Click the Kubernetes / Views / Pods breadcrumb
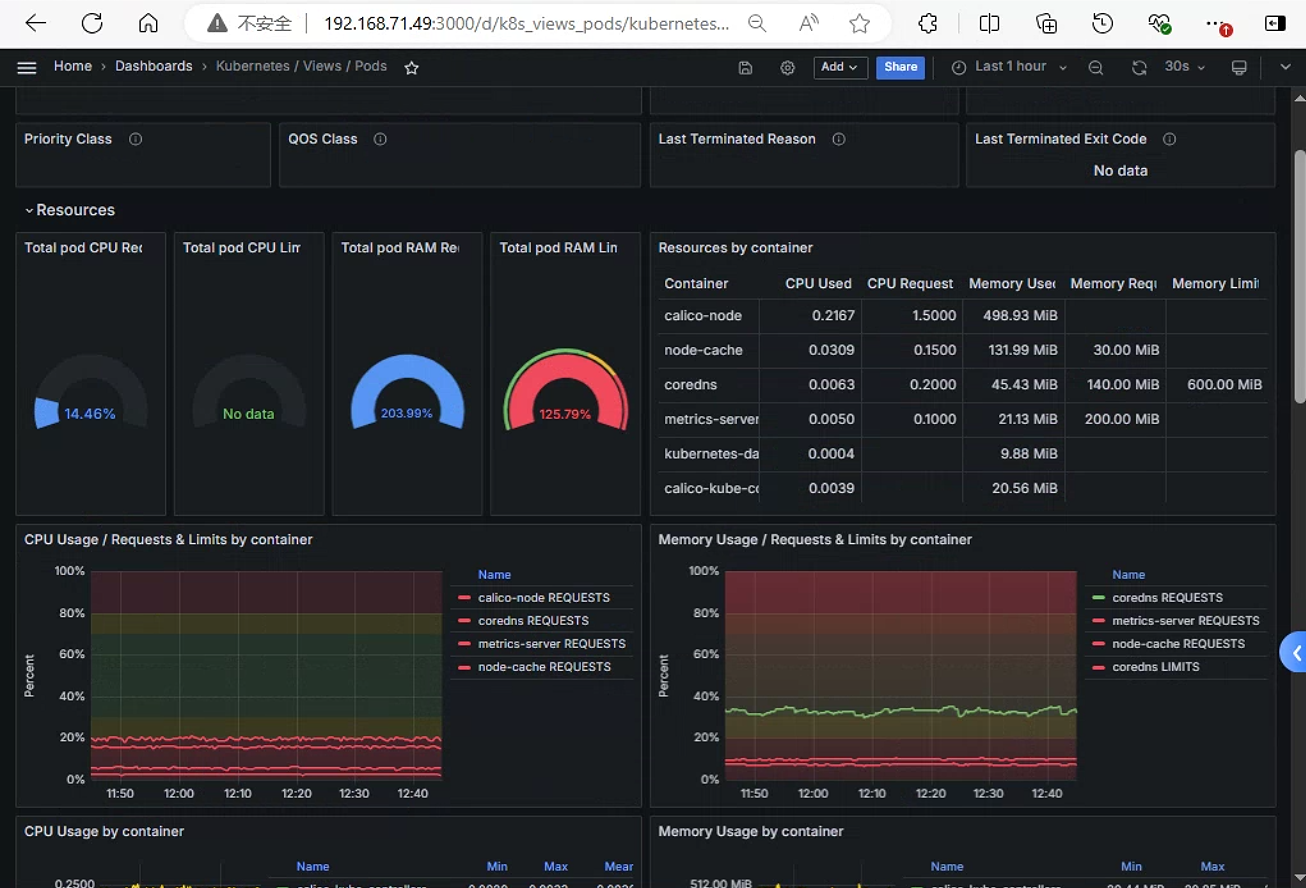Viewport: 1306px width, 888px height. (301, 66)
